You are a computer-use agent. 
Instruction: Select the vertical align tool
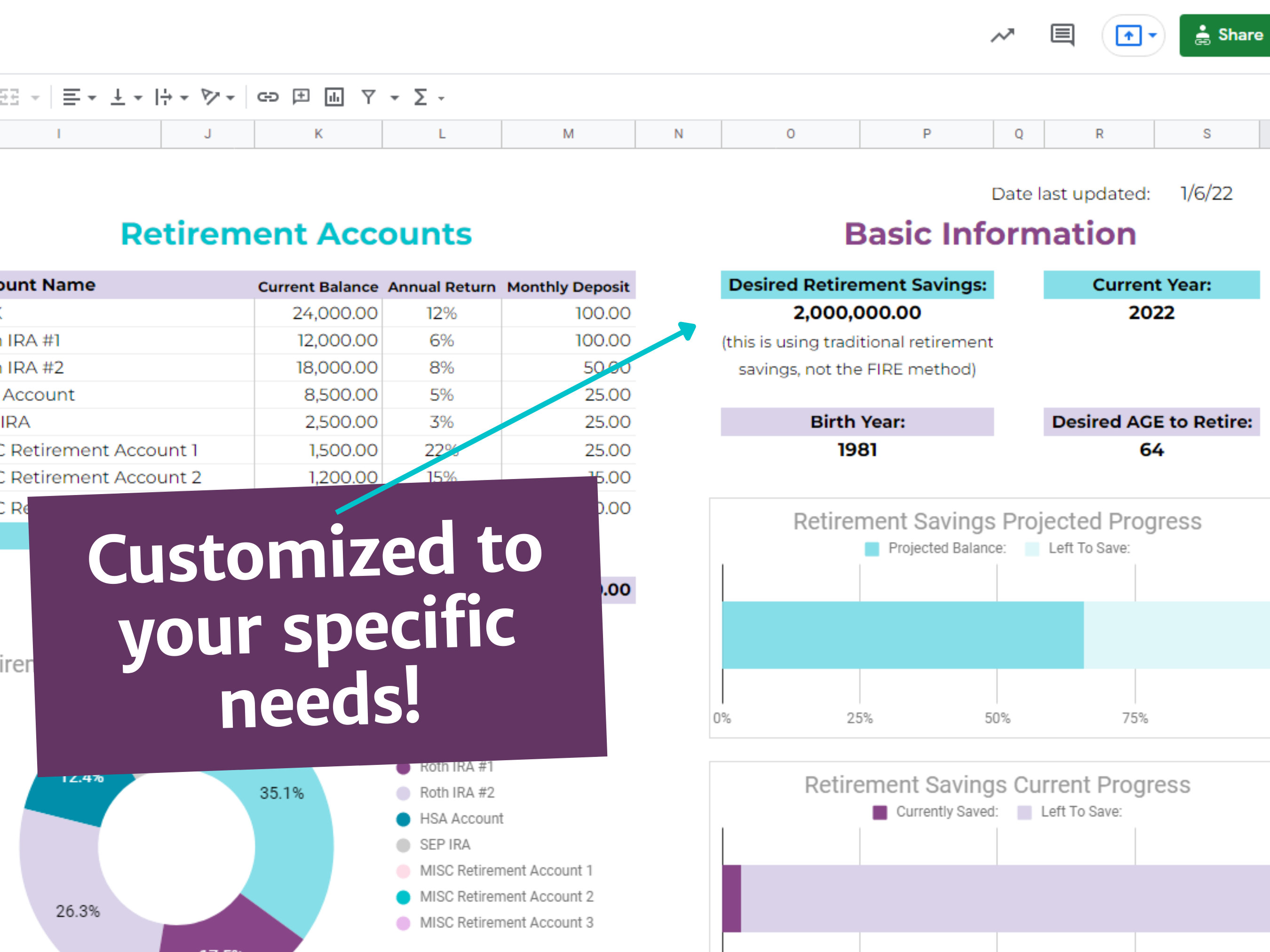pos(118,98)
